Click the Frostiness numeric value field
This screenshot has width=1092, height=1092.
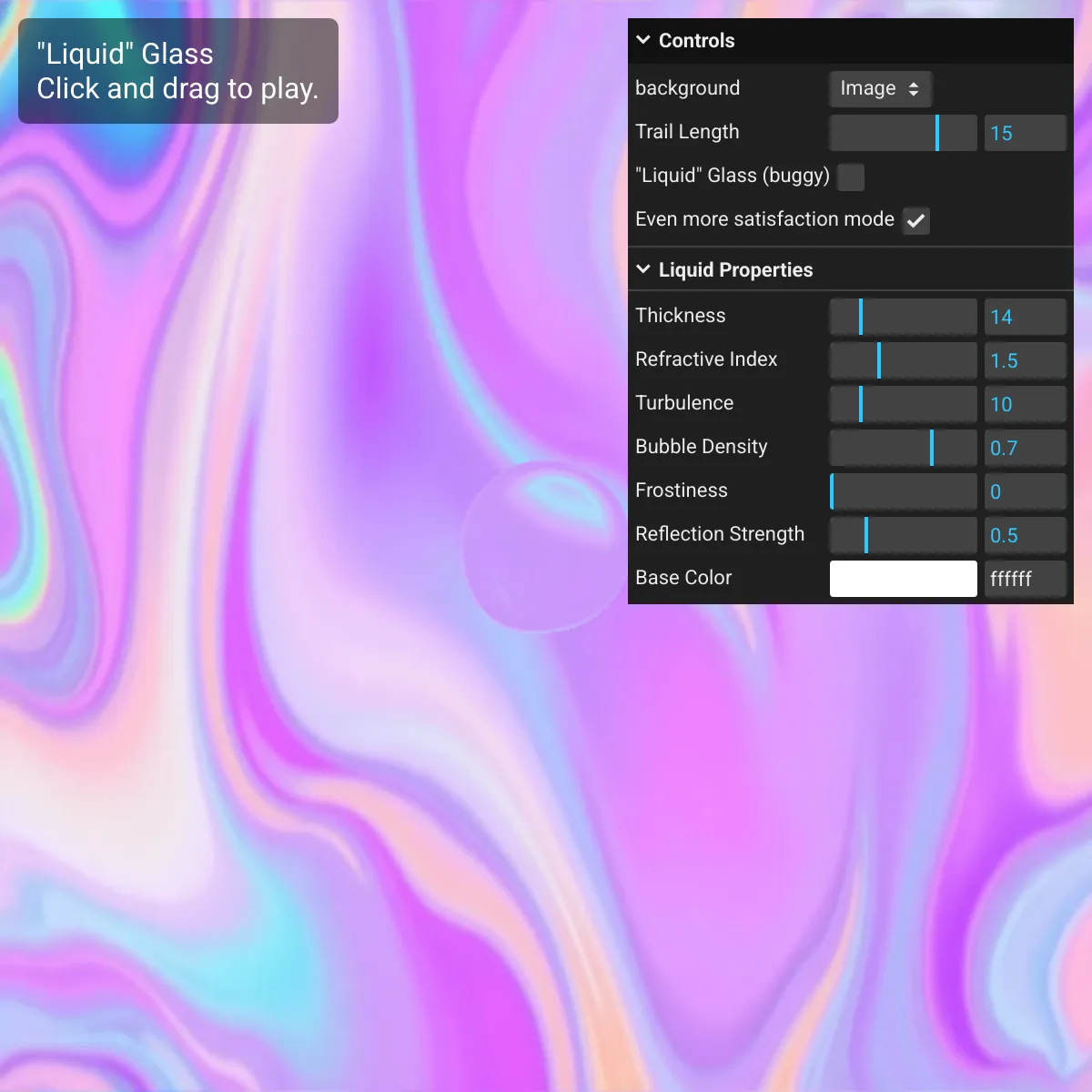[x=1025, y=491]
